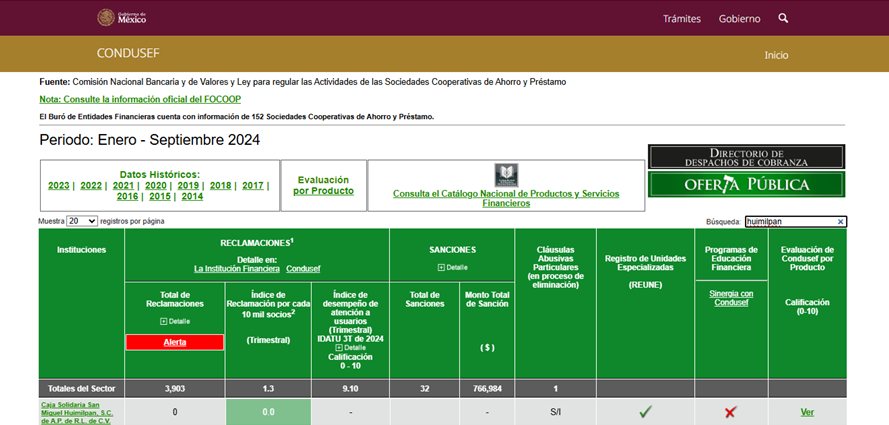Click the red X in Educación Financiera column
The width and height of the screenshot is (889, 425).
731,411
